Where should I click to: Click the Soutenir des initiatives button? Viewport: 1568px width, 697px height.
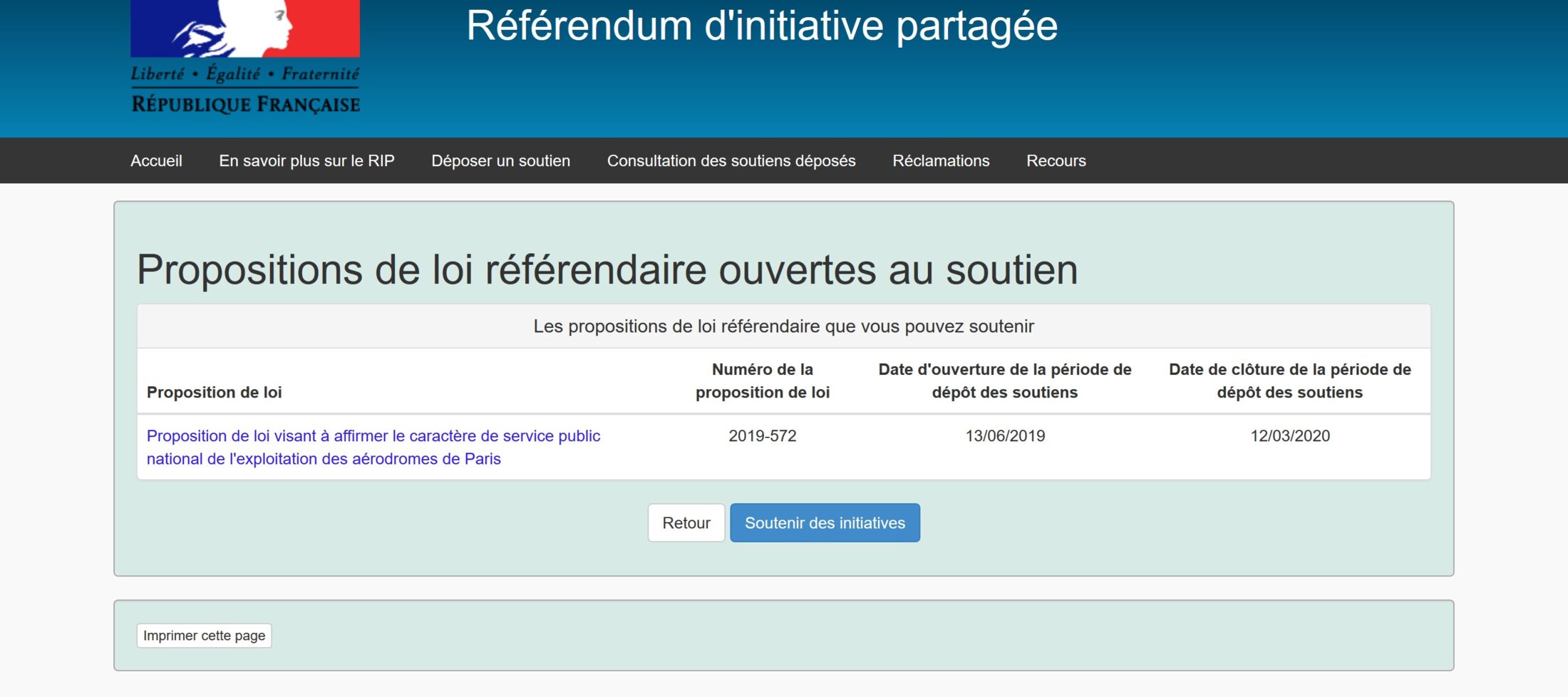(x=825, y=523)
